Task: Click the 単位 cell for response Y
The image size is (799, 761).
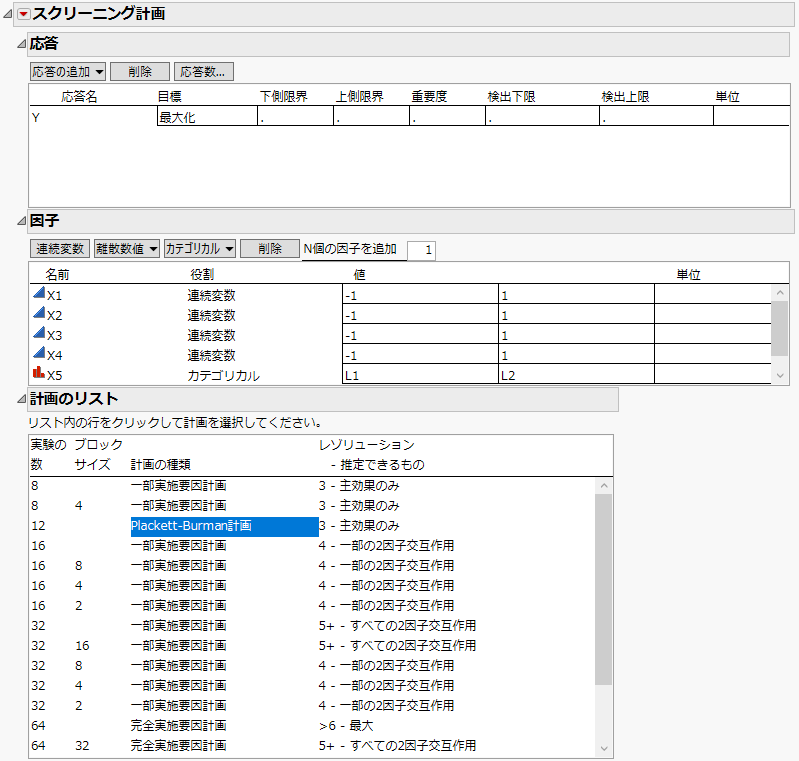Action: pos(751,117)
